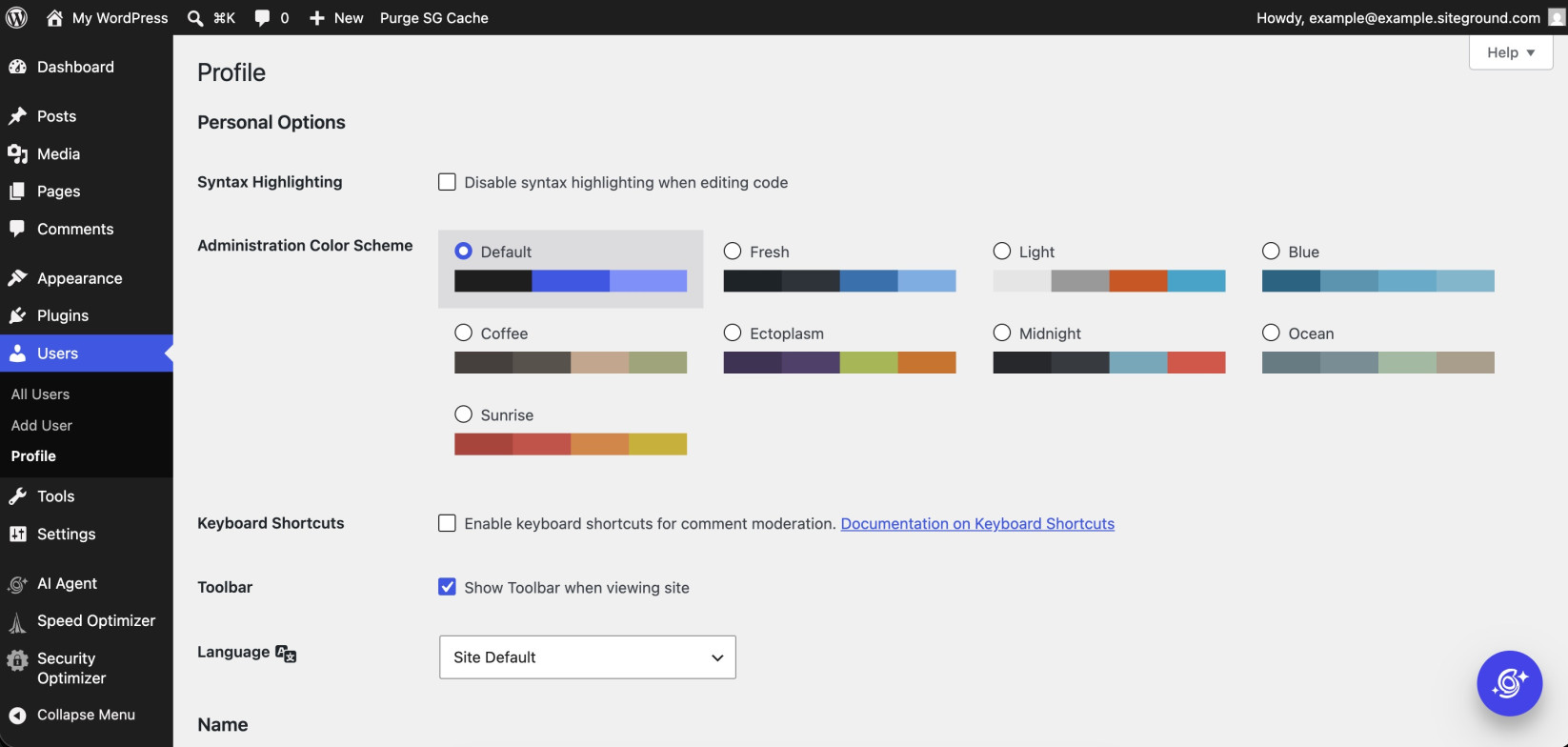The height and width of the screenshot is (747, 1568).
Task: Click the Settings sliders icon
Action: tap(17, 535)
